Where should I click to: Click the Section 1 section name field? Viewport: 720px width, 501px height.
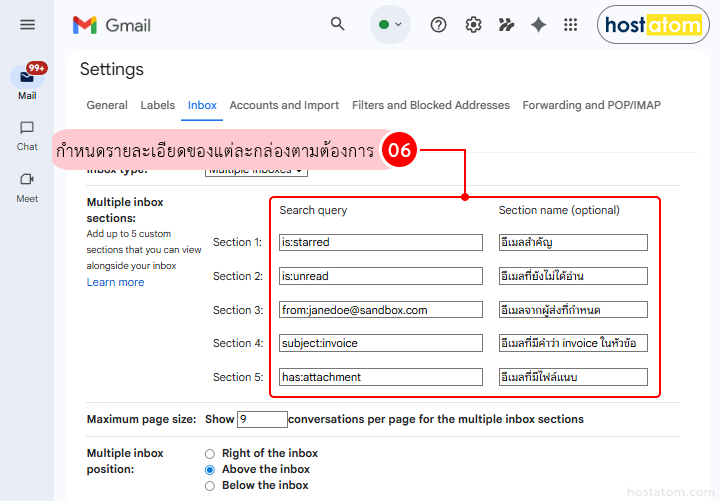[x=573, y=242]
